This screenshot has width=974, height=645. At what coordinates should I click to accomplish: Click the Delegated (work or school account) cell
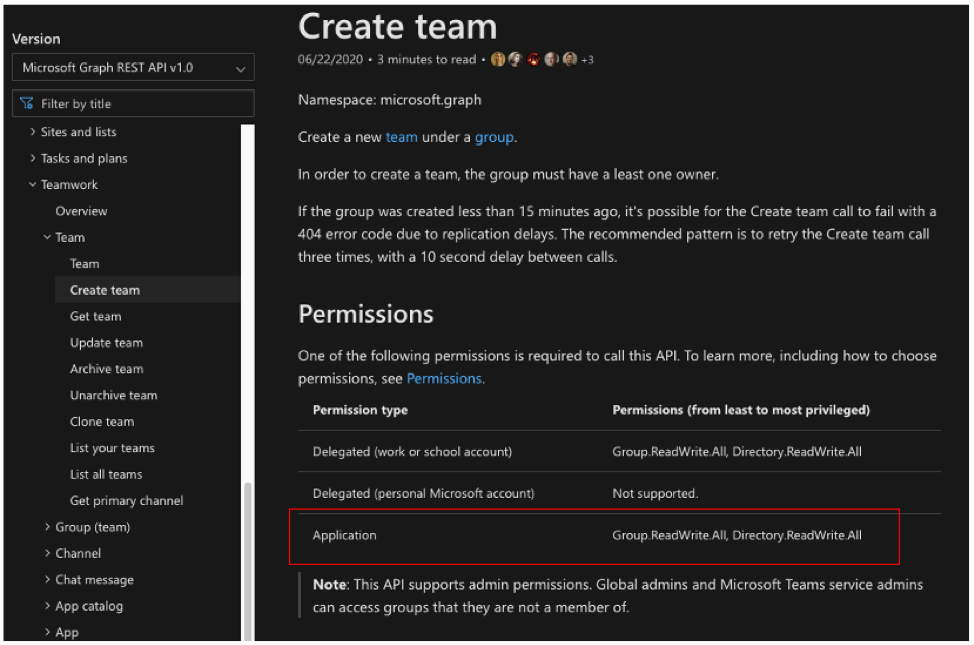412,452
